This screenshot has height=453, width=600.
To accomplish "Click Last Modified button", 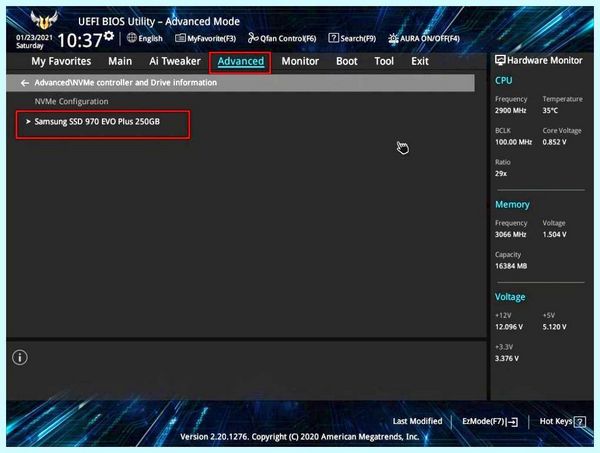I will pyautogui.click(x=417, y=421).
